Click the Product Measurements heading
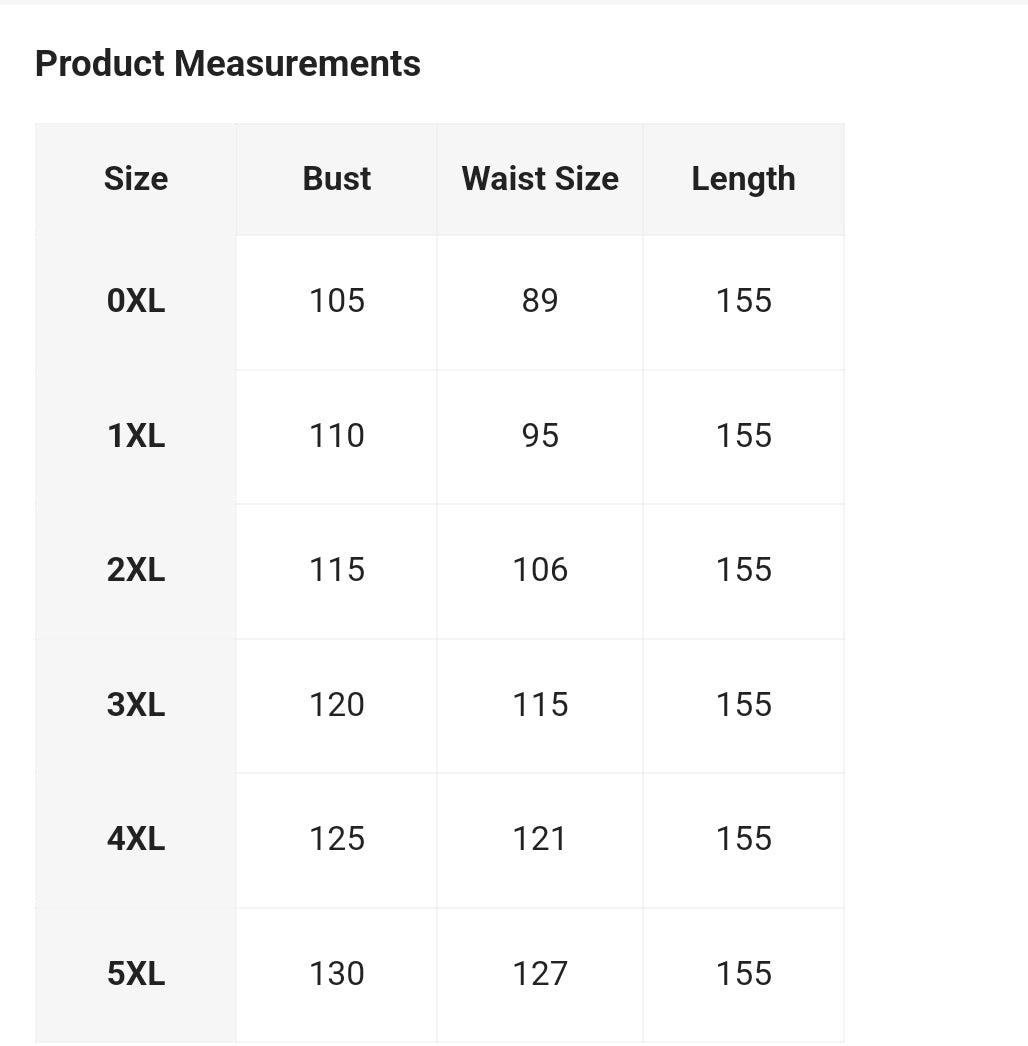1028x1046 pixels. [228, 64]
